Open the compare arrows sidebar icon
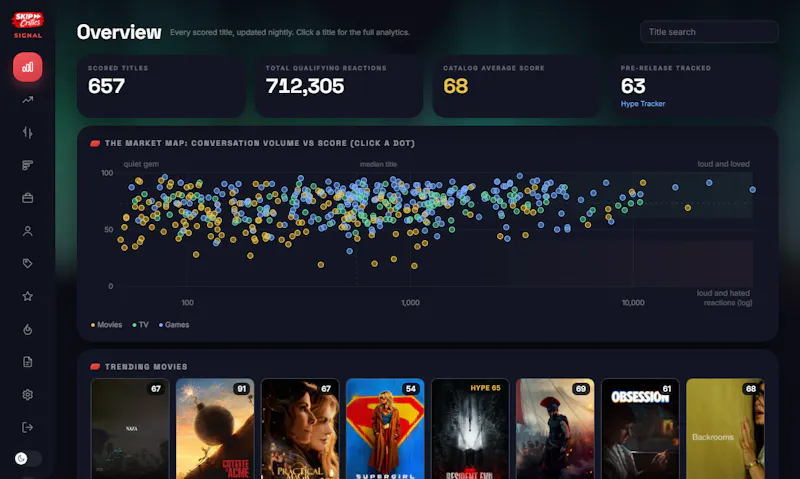The width and height of the screenshot is (800, 479). click(x=28, y=133)
